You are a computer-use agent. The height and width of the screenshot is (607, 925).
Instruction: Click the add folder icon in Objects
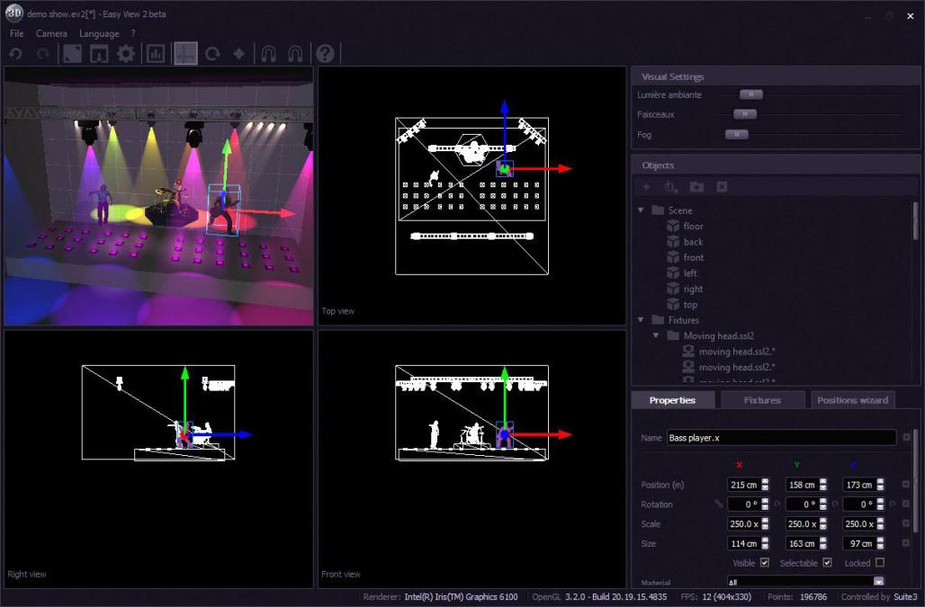[696, 187]
